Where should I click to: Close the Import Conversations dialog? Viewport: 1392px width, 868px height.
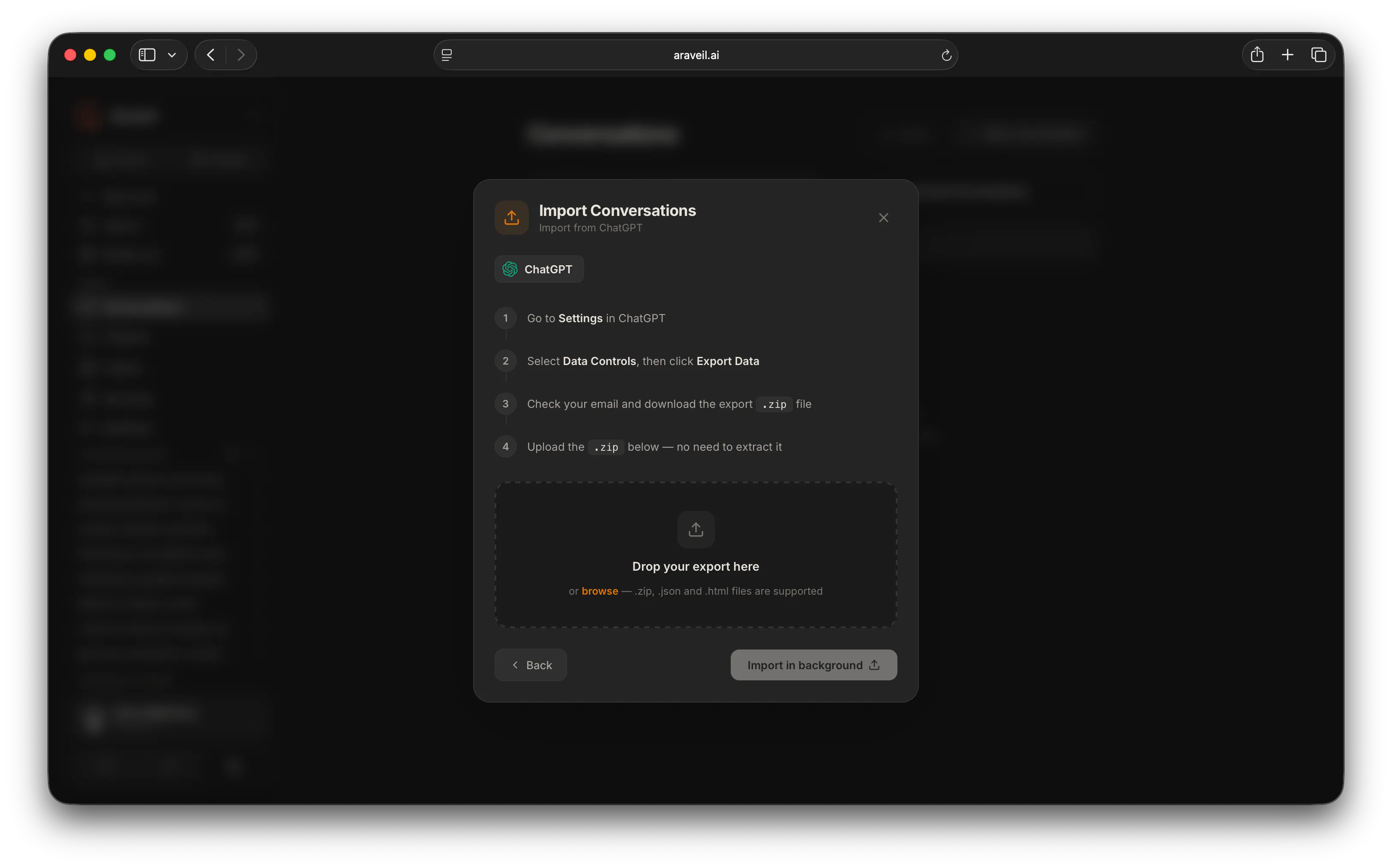click(883, 218)
